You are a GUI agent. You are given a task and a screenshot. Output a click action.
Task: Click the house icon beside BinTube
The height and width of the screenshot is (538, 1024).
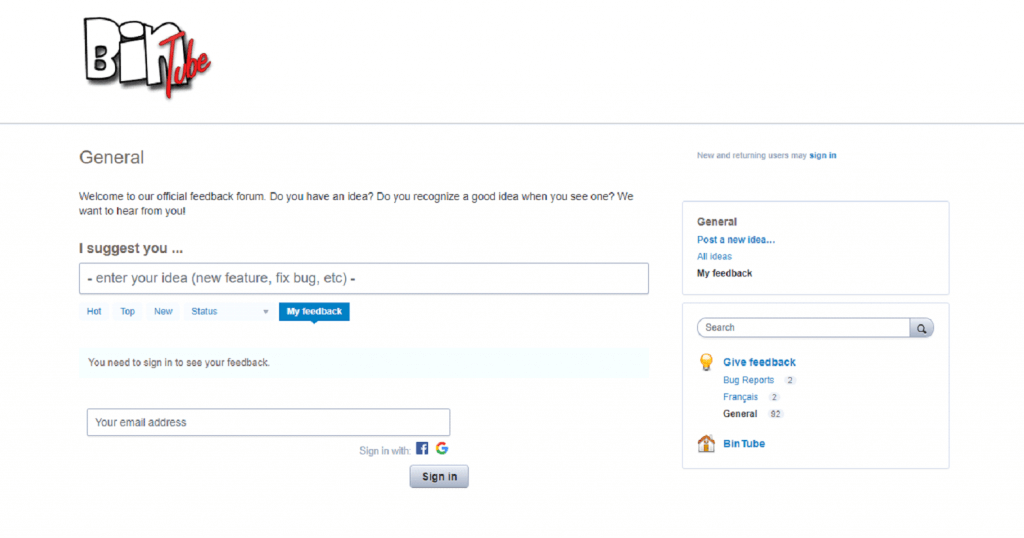click(706, 443)
